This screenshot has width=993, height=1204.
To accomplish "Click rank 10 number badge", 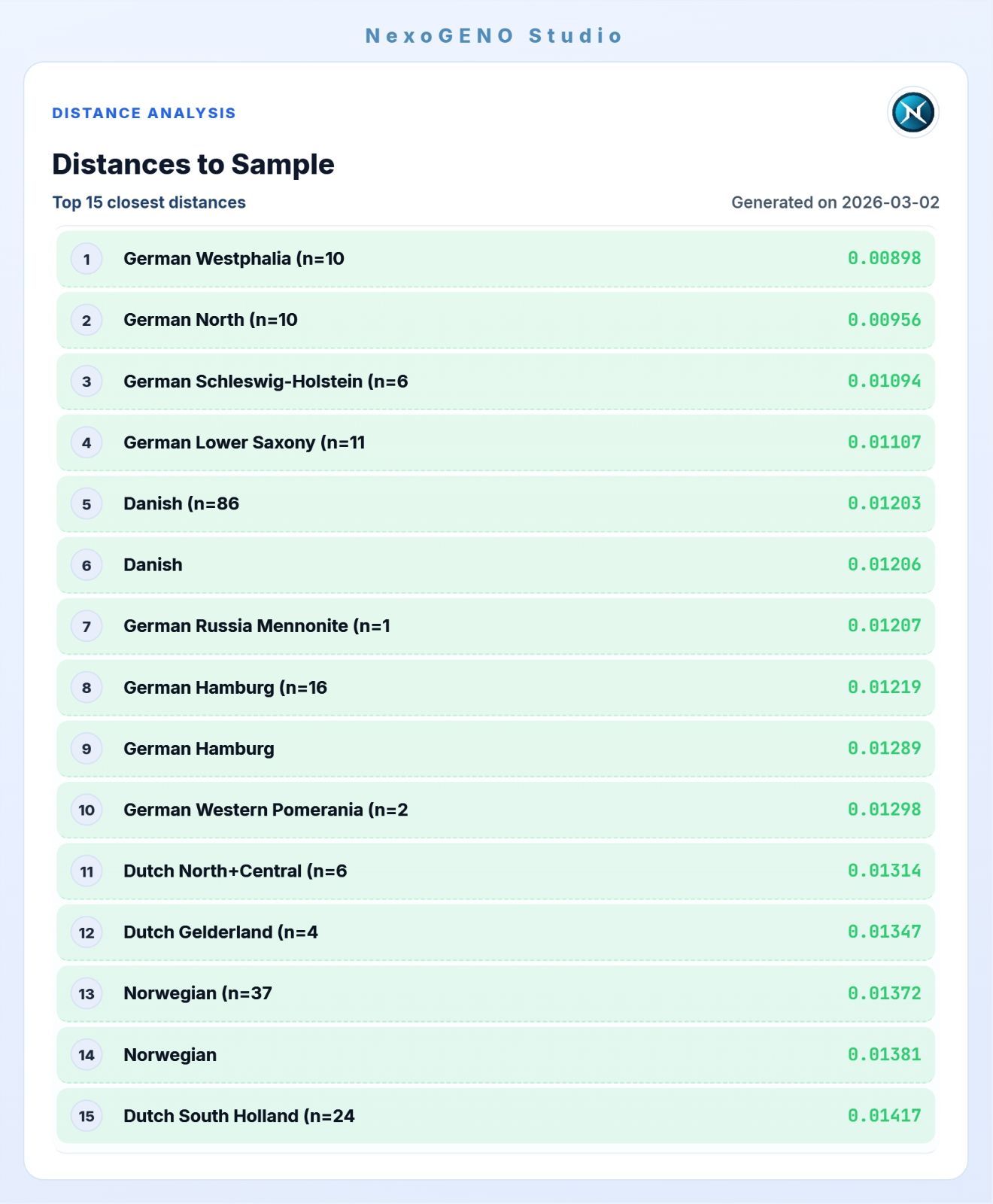I will 87,810.
